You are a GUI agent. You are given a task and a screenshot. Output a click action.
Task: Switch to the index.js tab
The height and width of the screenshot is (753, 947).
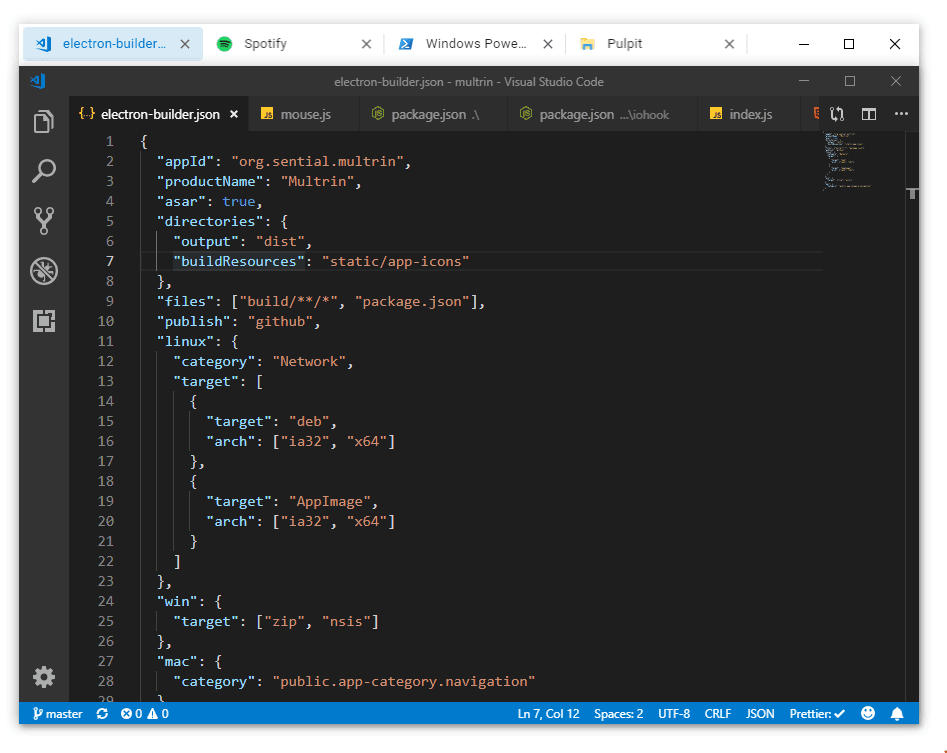click(742, 114)
